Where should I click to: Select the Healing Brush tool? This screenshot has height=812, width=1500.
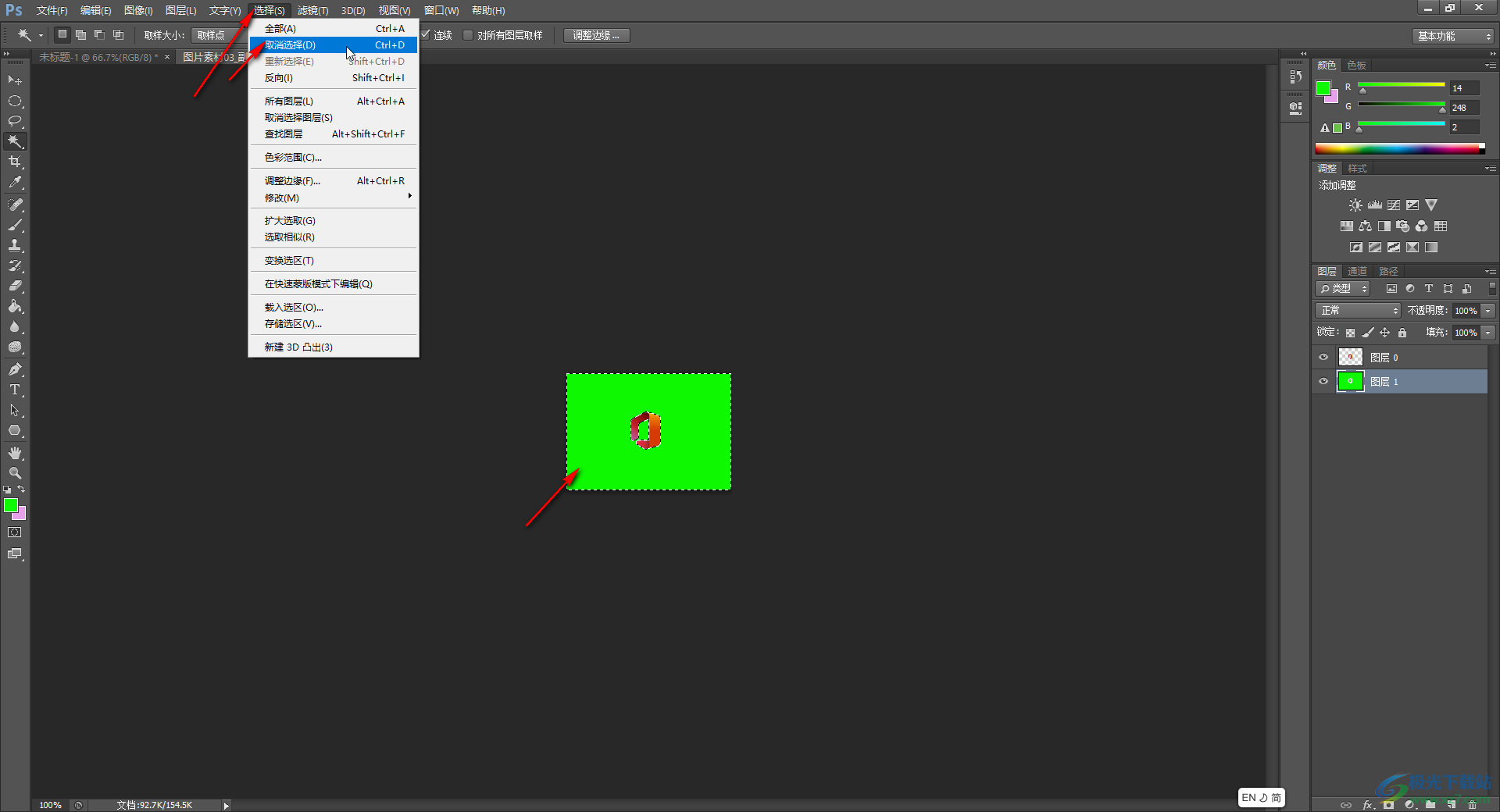[x=15, y=205]
